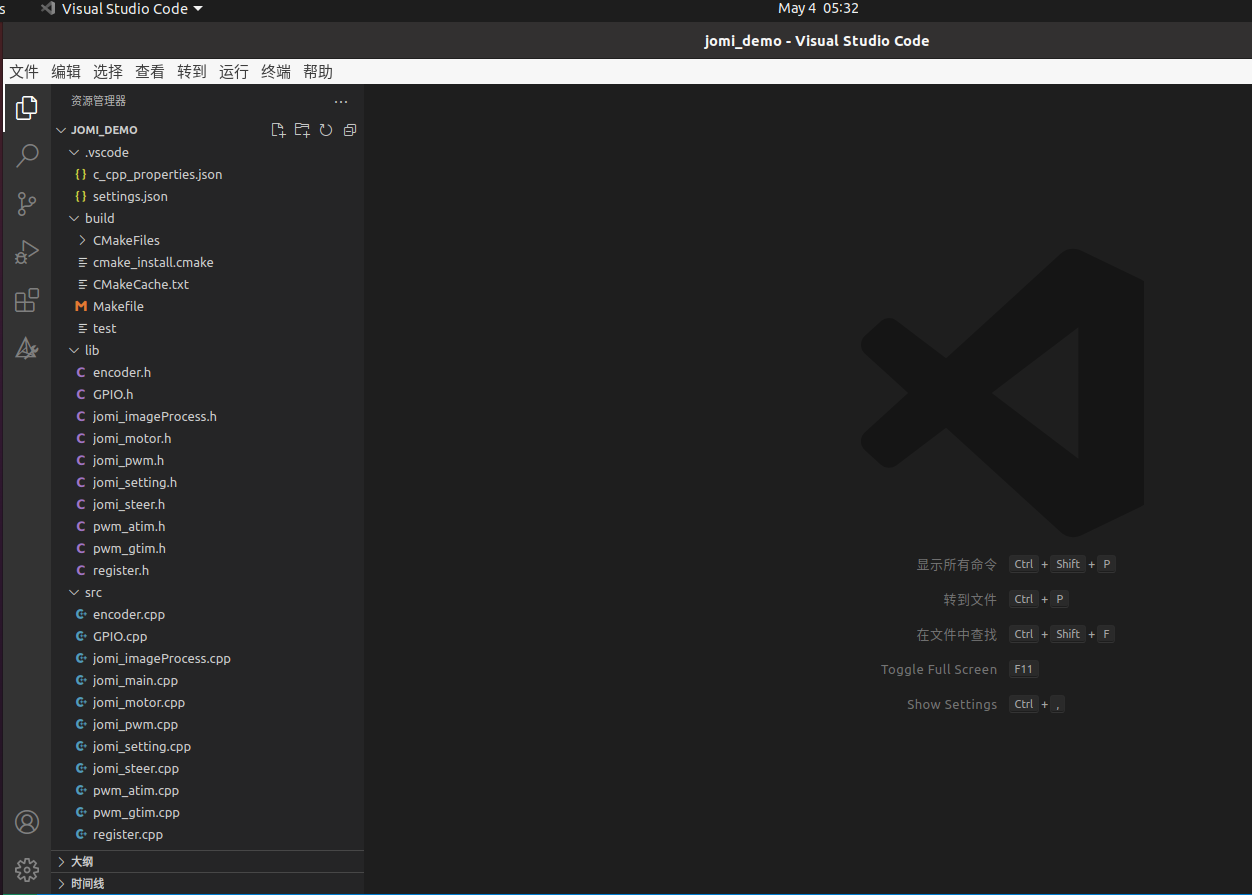Open jomi_pwm.cpp file
Screen dimensions: 1252x895
[x=207, y=724]
